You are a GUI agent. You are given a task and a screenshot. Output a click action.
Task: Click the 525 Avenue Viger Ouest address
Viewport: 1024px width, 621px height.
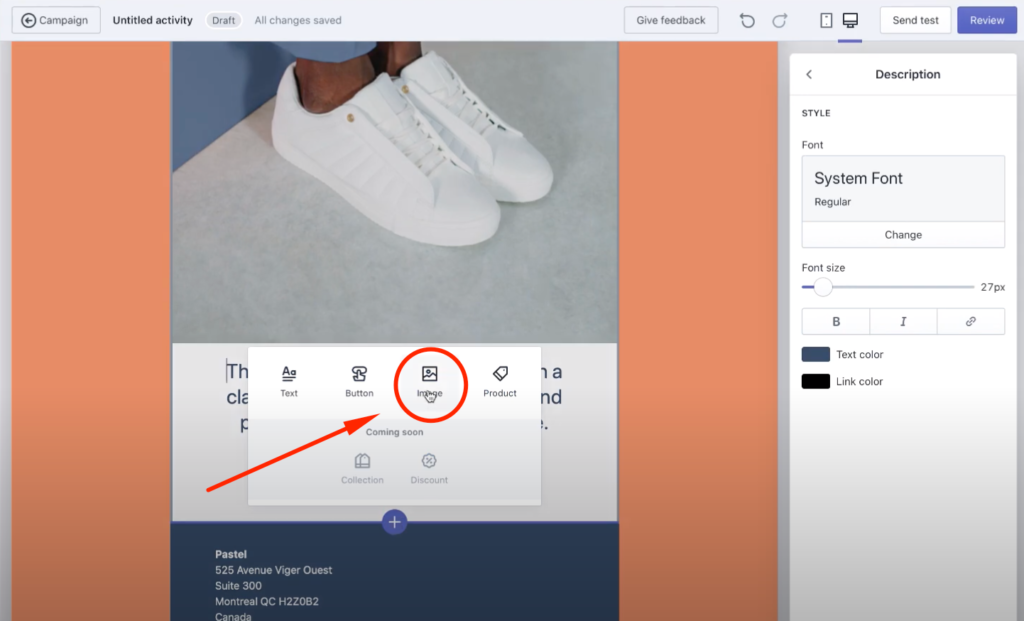click(x=274, y=569)
